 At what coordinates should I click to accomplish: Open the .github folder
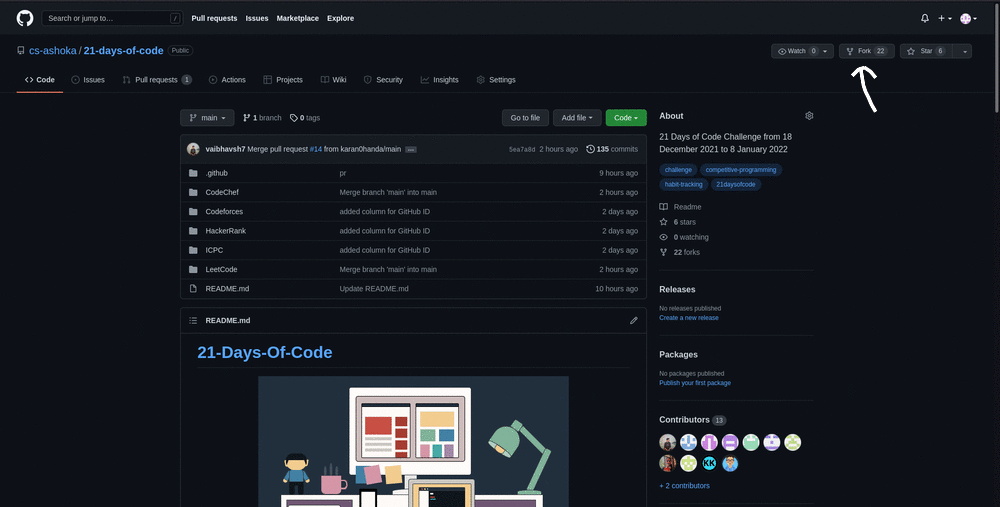[216, 173]
